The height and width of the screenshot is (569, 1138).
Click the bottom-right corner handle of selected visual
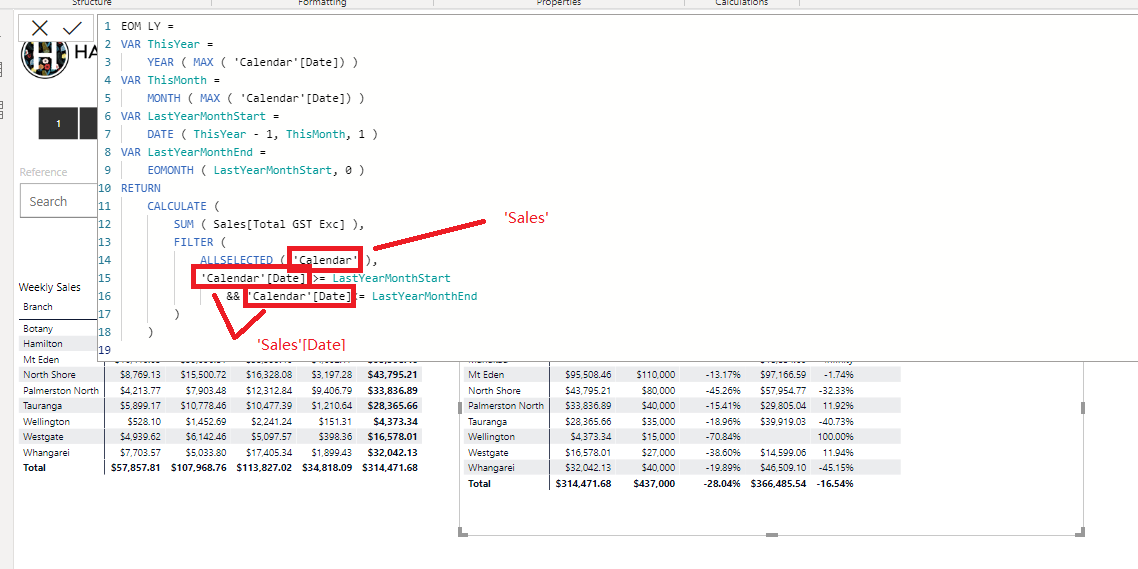click(x=1082, y=533)
